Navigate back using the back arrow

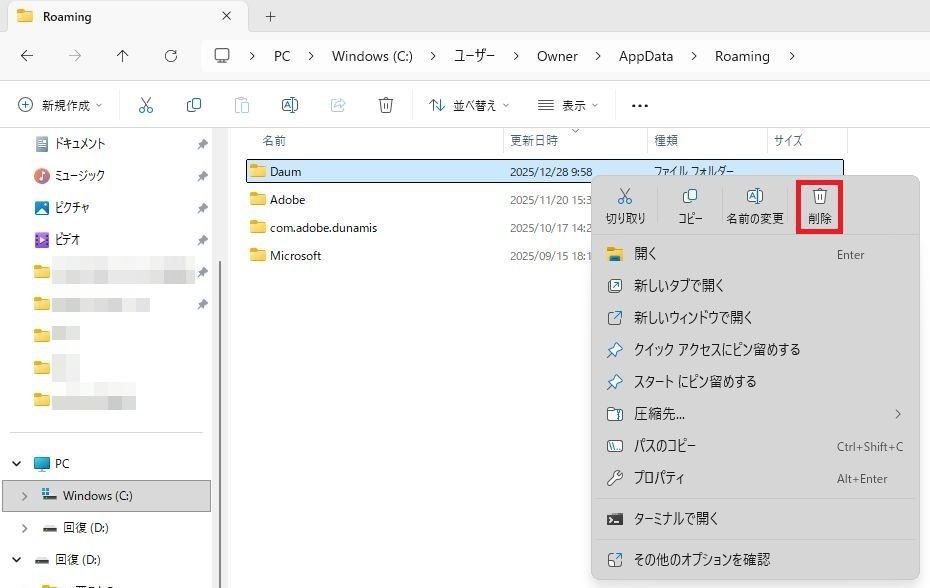click(x=27, y=56)
